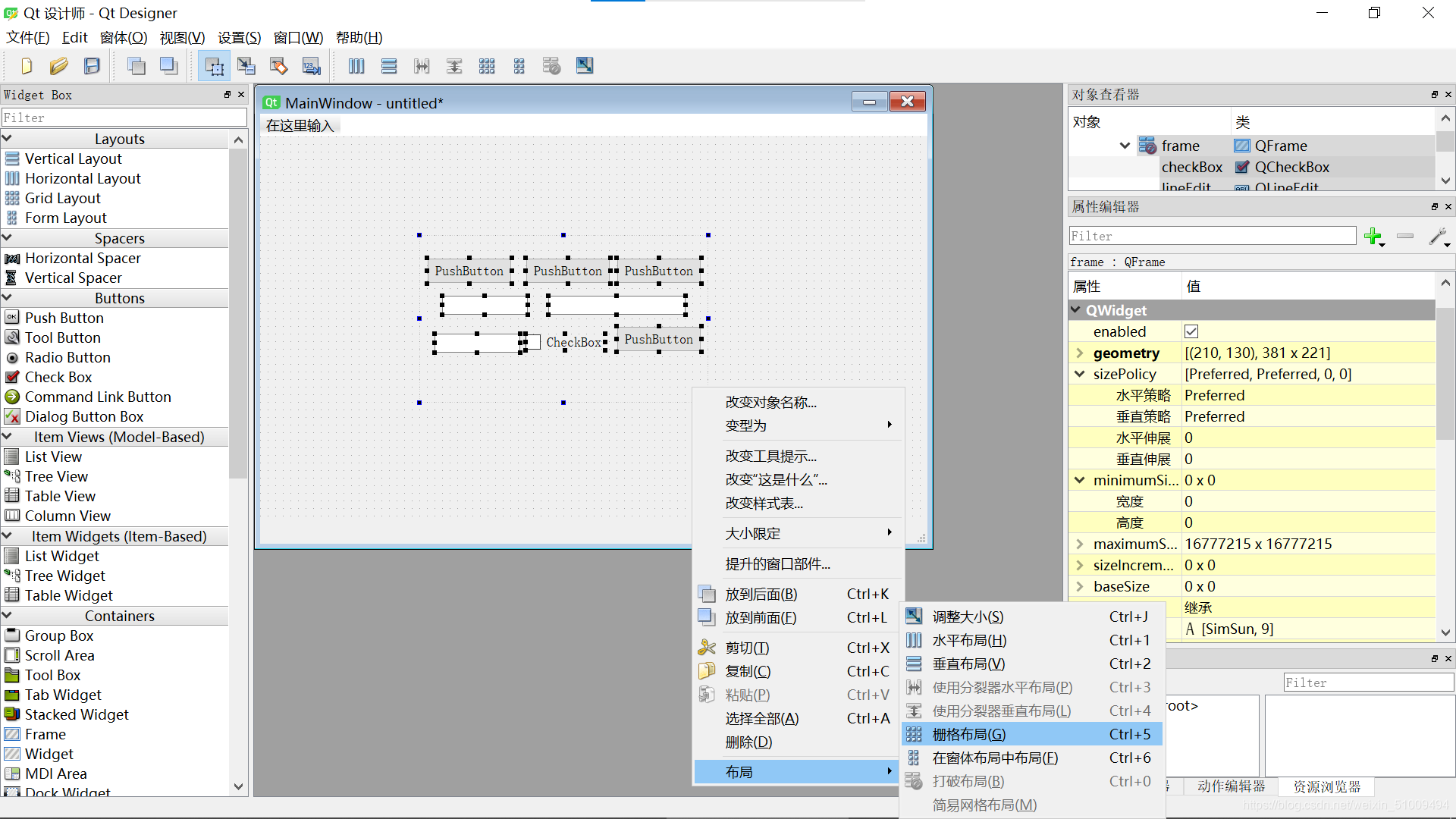Click the Widget Box Filter field

tap(124, 118)
